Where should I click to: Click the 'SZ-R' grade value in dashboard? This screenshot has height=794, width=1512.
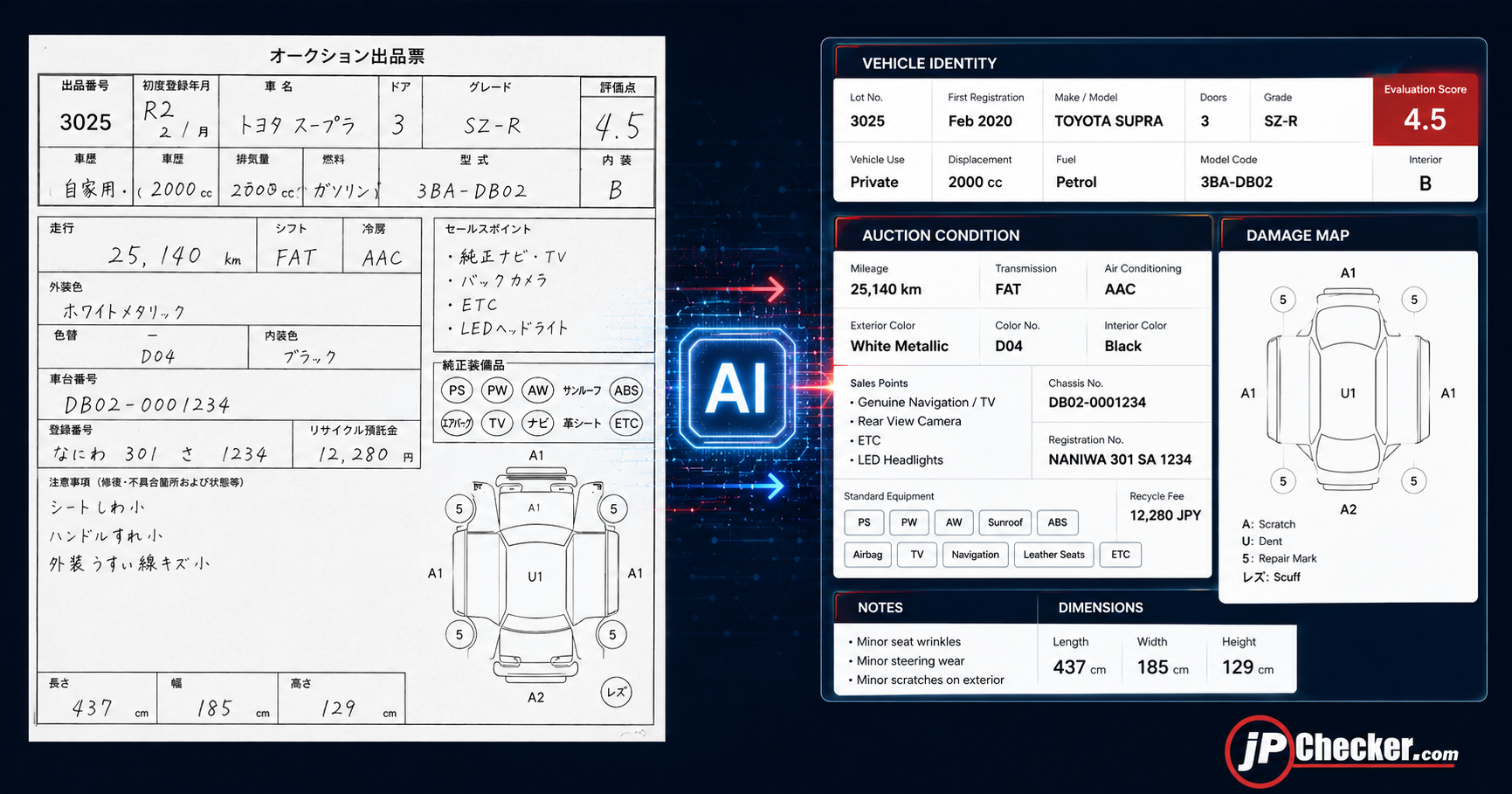pos(1281,121)
